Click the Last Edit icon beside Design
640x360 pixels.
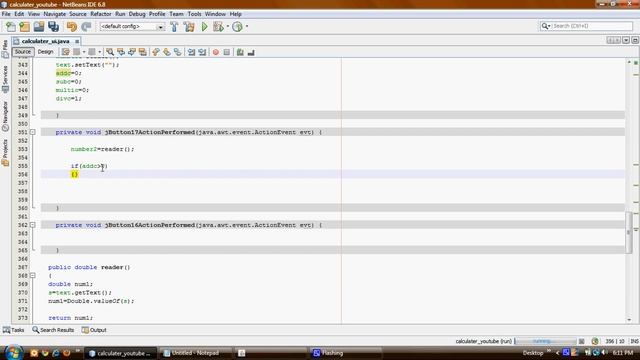(x=65, y=52)
